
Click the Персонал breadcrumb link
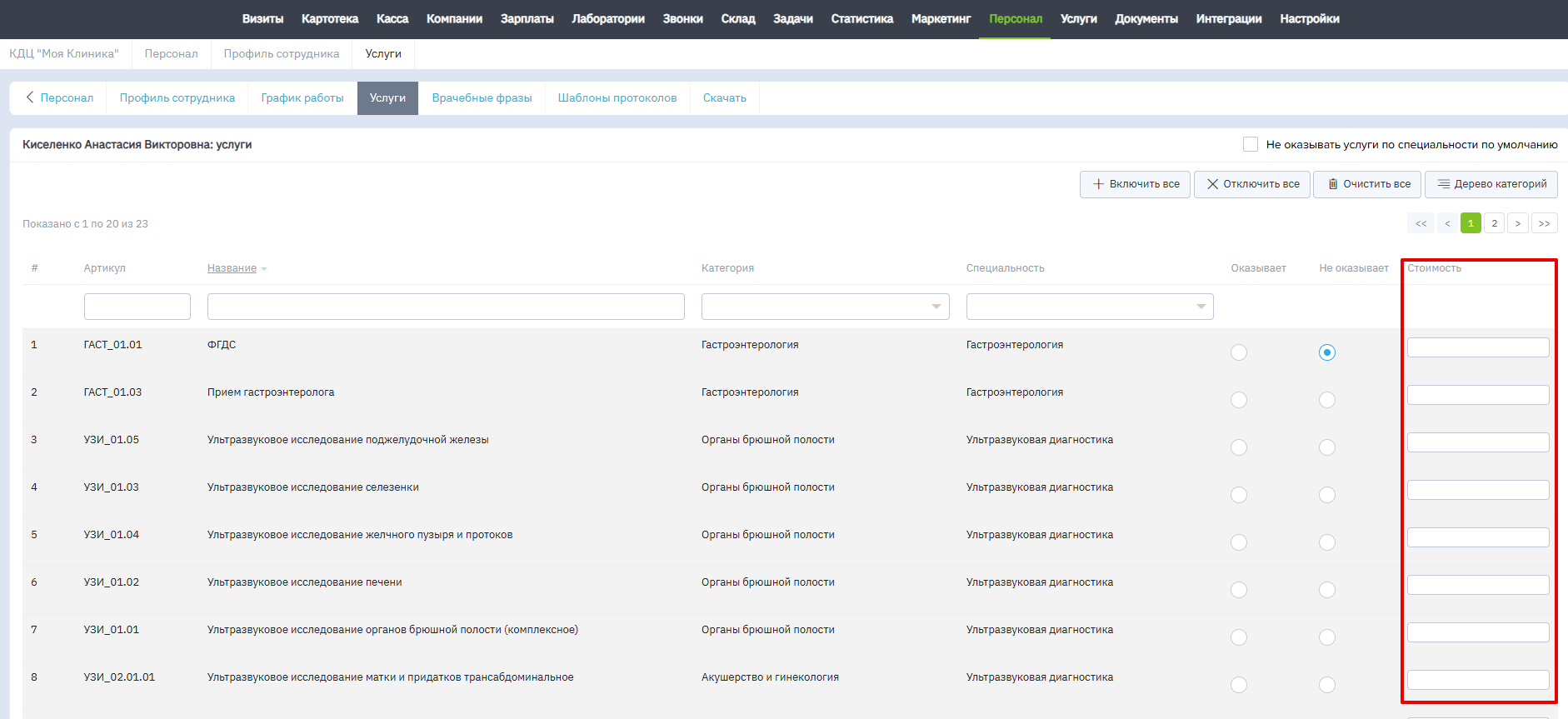171,54
